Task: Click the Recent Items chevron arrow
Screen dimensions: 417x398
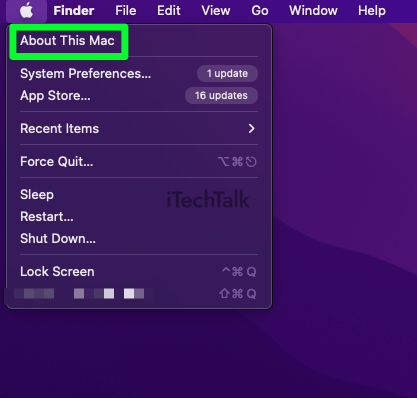Action: 252,129
